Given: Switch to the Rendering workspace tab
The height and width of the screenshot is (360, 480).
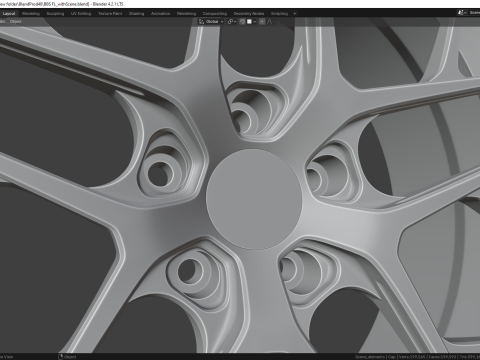Looking at the screenshot, I should click(186, 14).
